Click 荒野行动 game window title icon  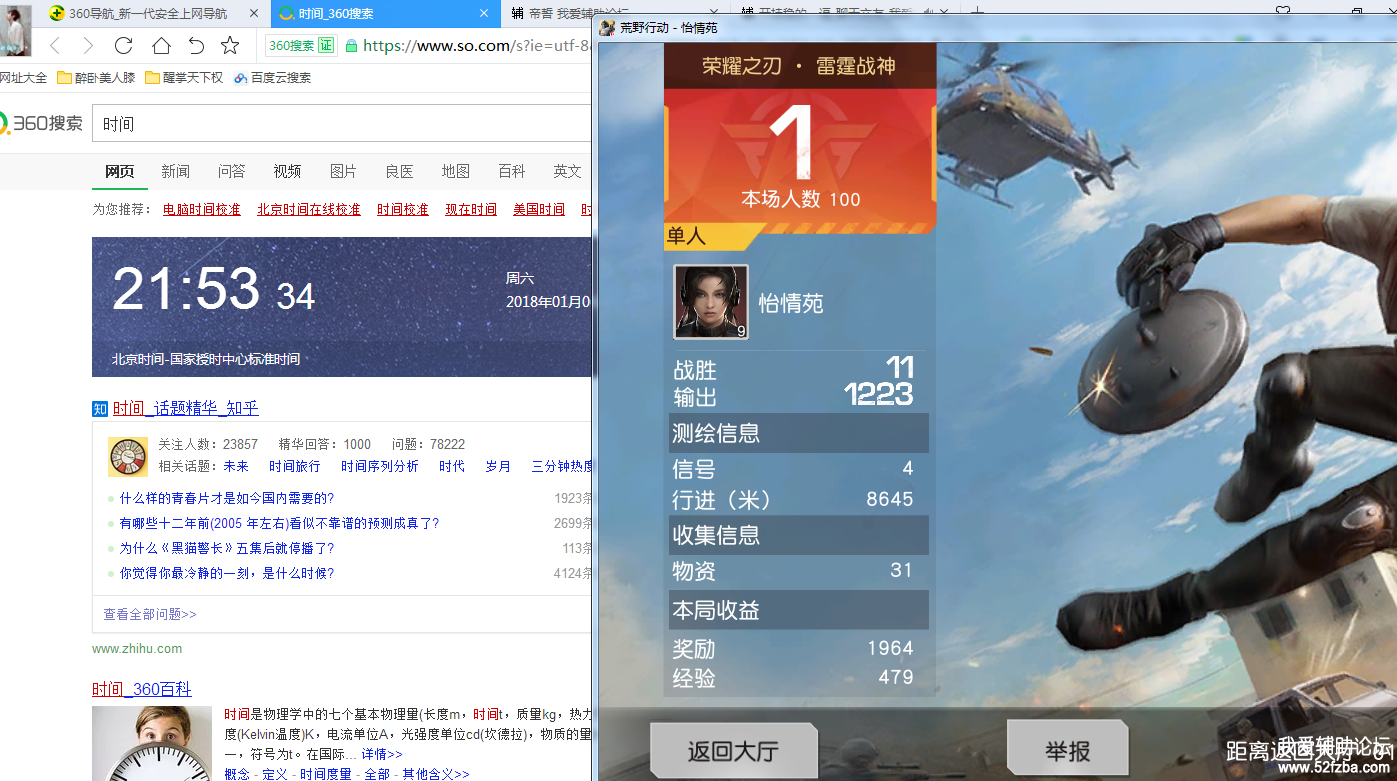click(x=607, y=27)
